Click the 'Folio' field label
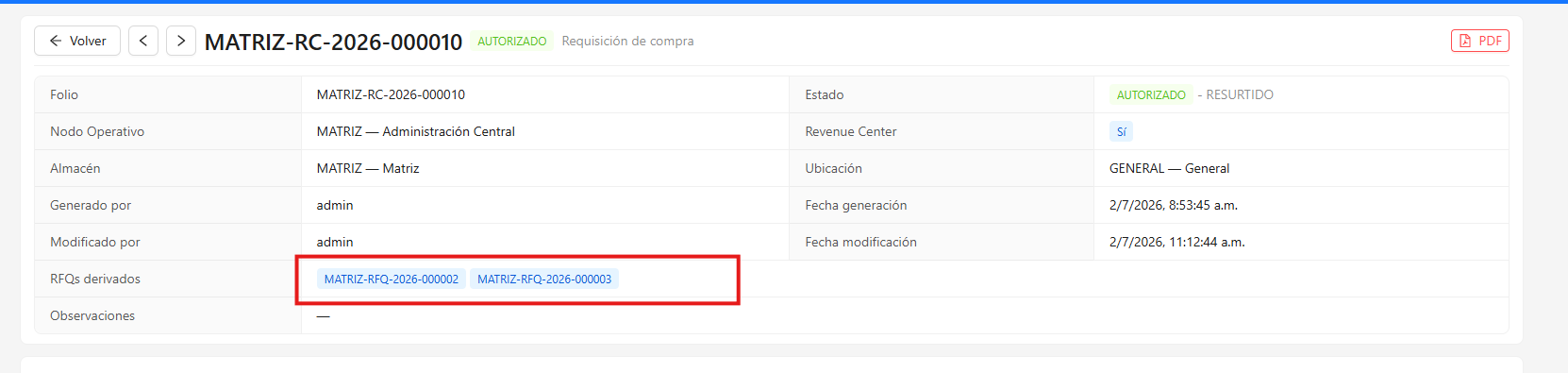1568x373 pixels. [x=64, y=94]
